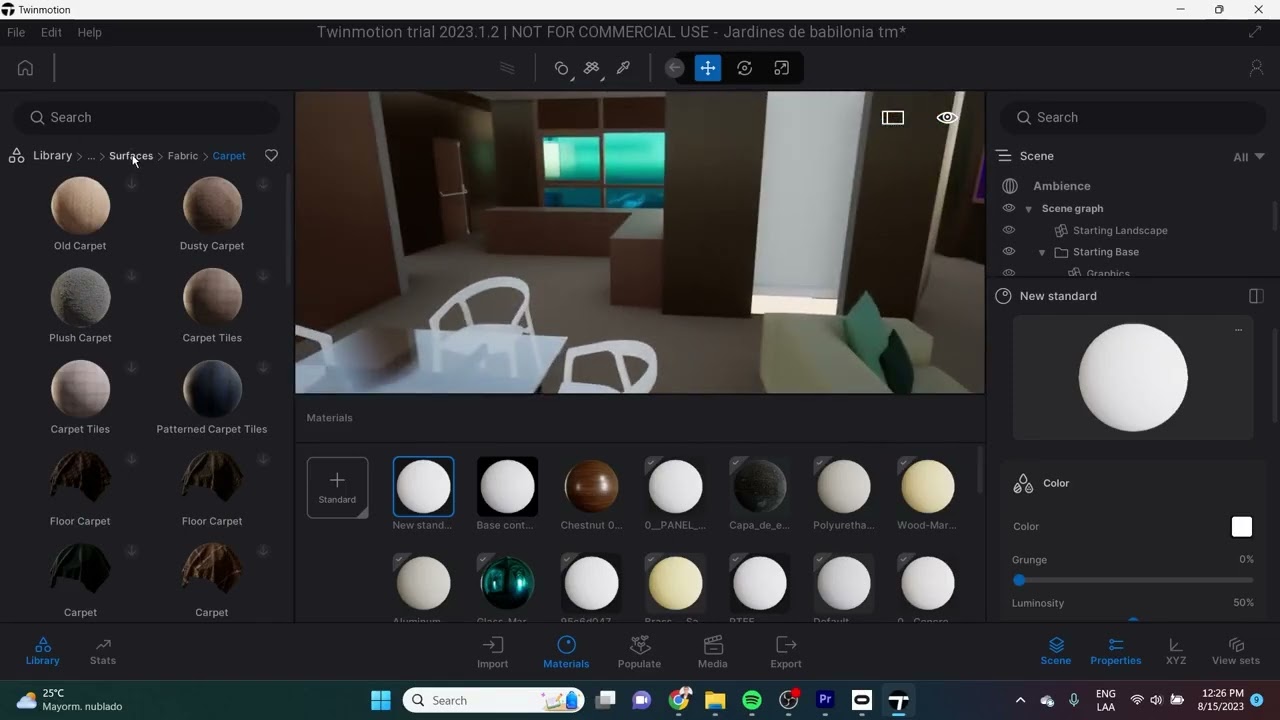Navigate to Surfaces in the breadcrumb
The image size is (1280, 720).
coord(131,156)
